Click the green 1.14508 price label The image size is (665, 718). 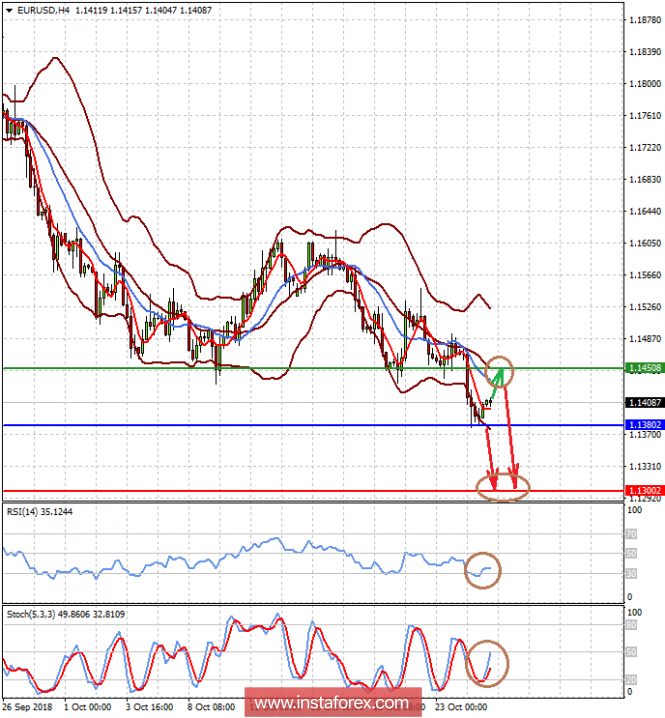click(645, 368)
